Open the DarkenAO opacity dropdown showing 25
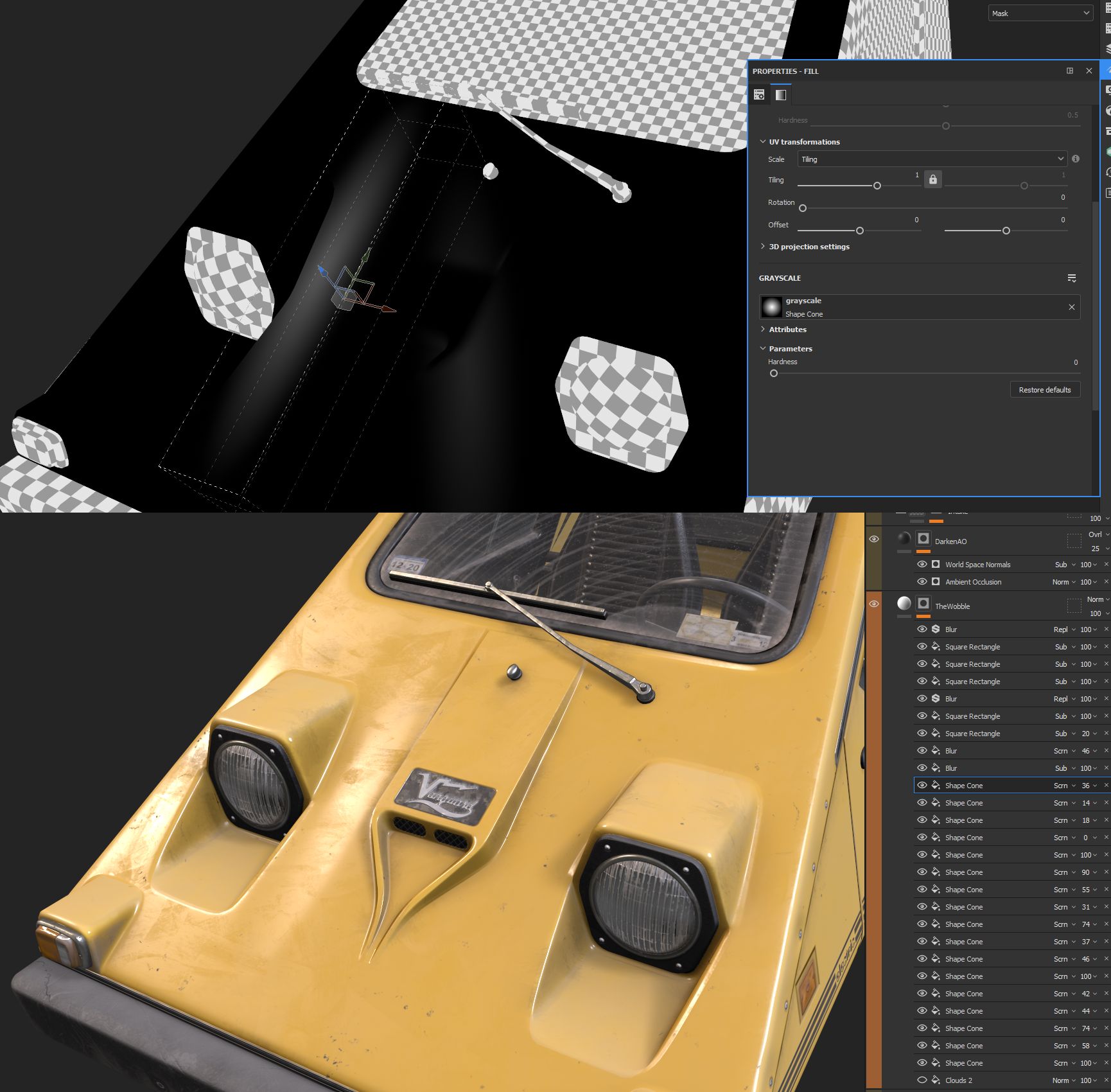The width and height of the screenshot is (1111, 1092). click(x=1099, y=549)
